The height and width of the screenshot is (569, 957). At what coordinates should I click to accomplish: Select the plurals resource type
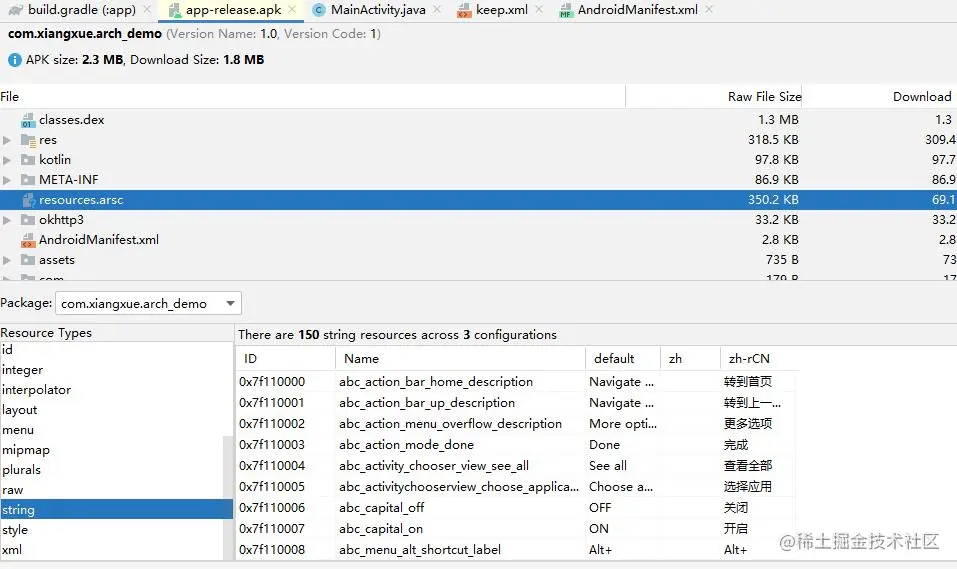point(112,469)
